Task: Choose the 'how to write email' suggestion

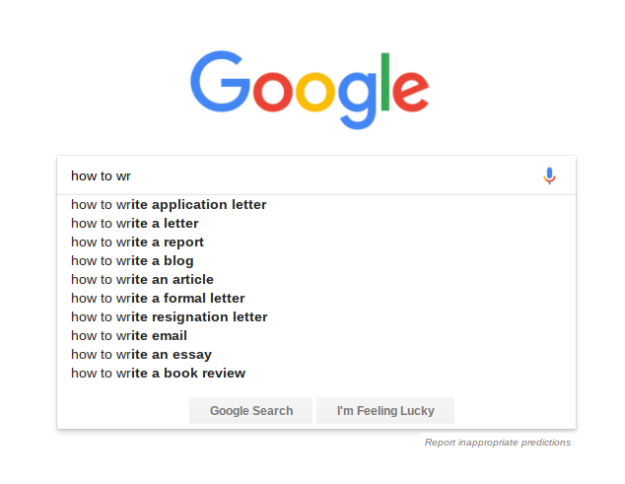Action: (x=129, y=336)
